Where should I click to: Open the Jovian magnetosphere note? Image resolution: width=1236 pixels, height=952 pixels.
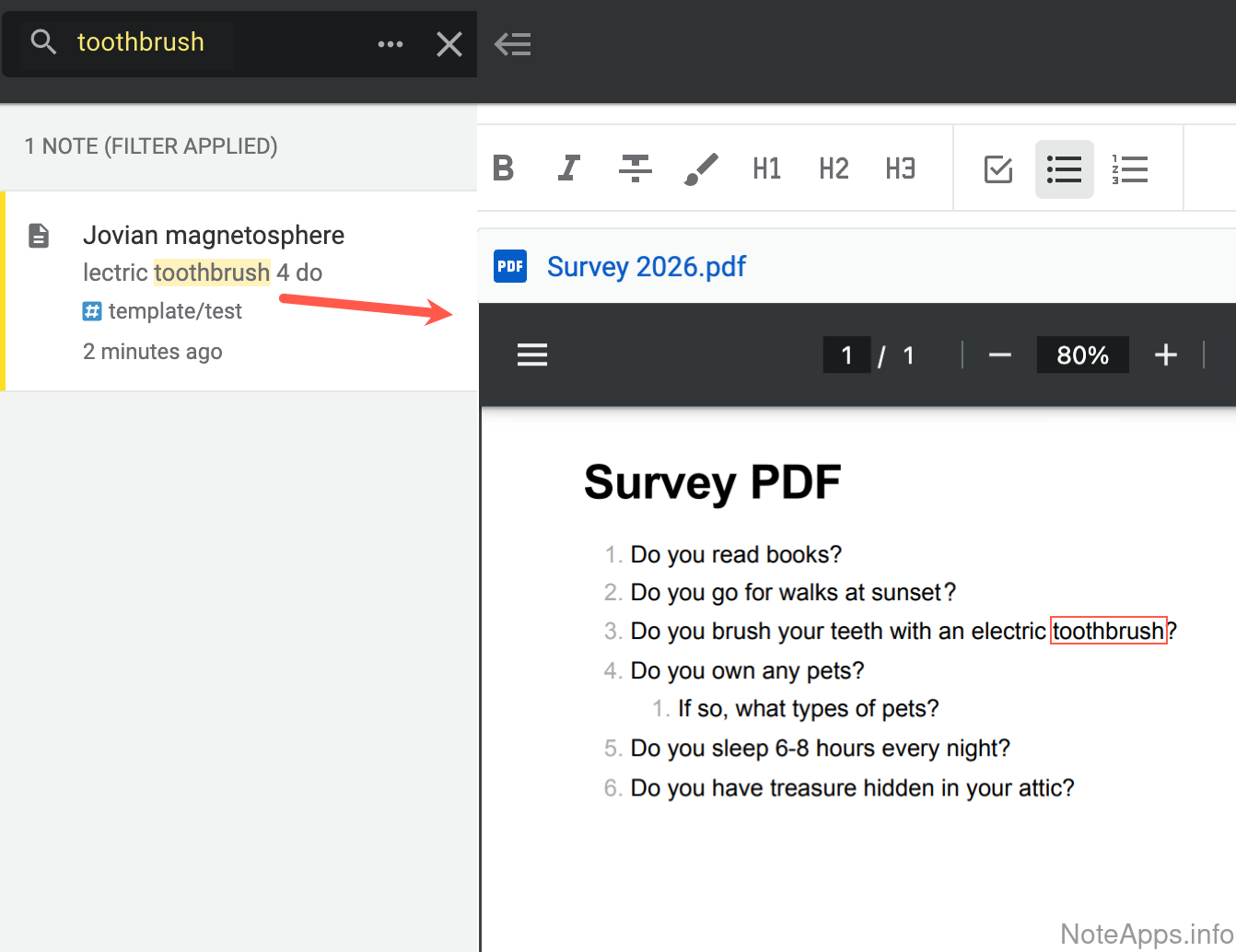[x=214, y=236]
